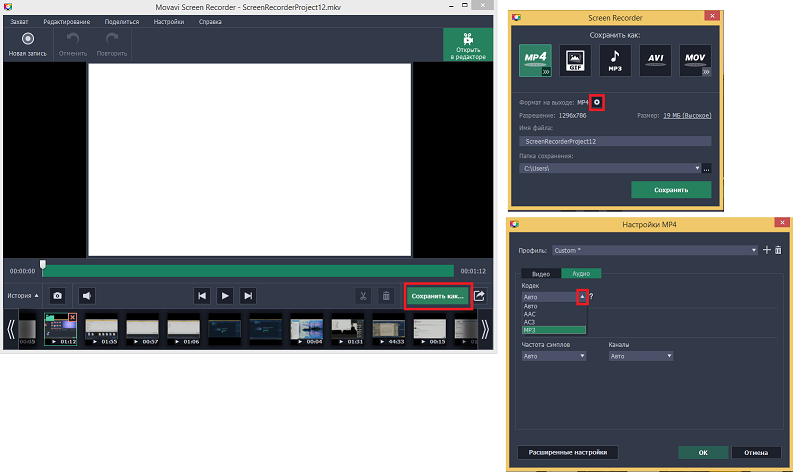Jump to next frame button

point(248,296)
